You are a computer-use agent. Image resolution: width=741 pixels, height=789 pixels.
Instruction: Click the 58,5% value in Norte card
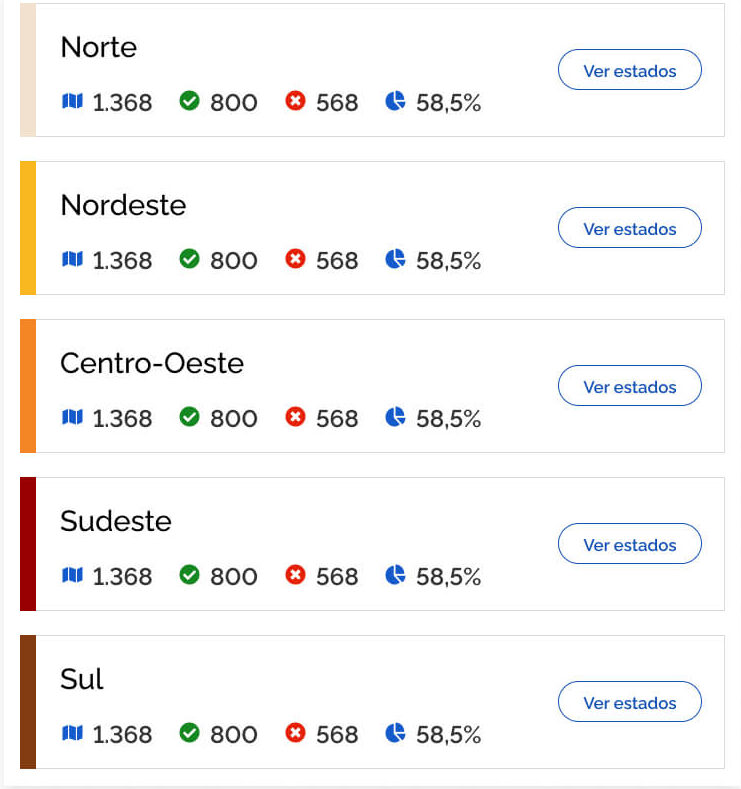tap(448, 102)
